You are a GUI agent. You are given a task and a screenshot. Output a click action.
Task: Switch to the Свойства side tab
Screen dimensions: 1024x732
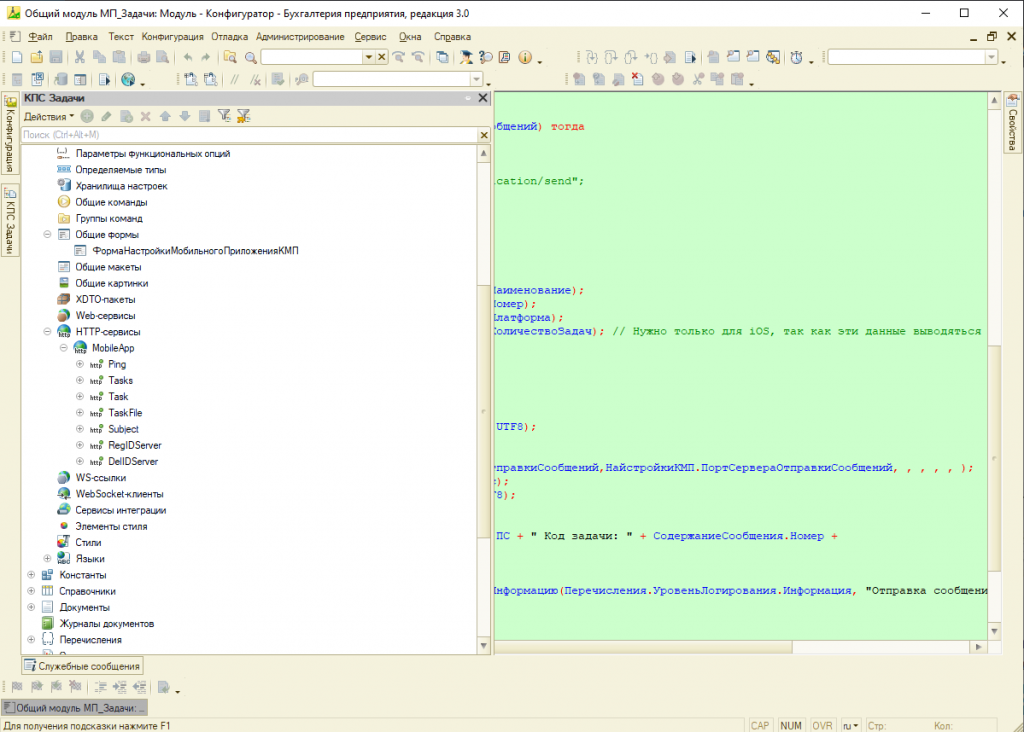1012,124
